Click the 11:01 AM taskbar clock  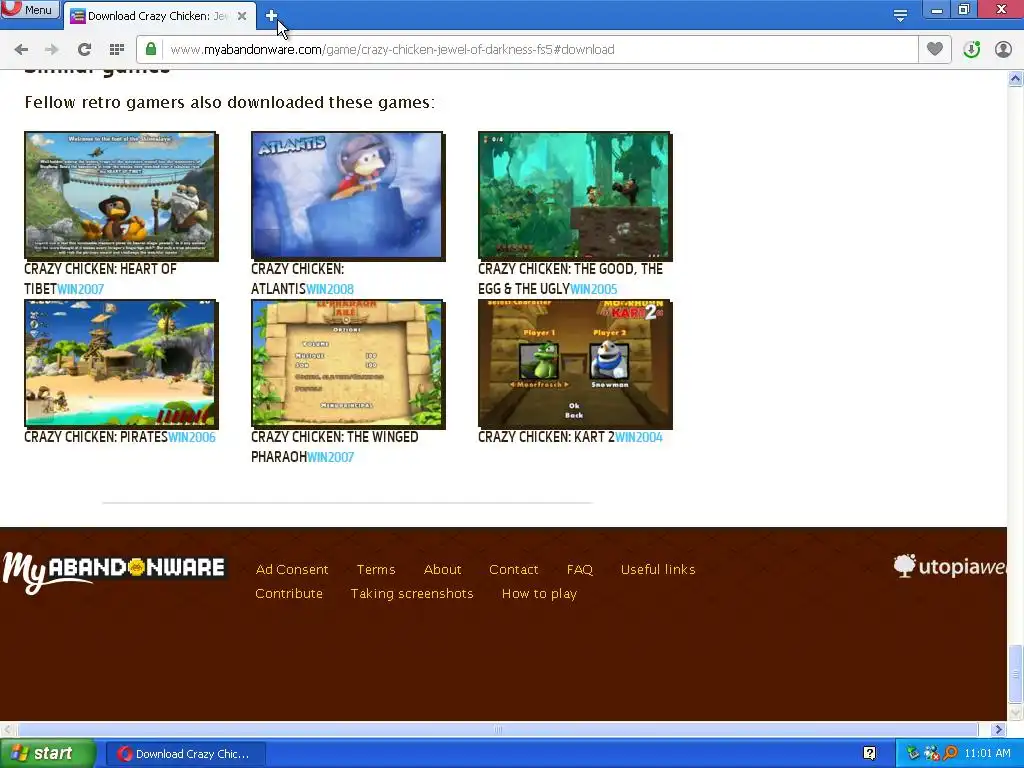(x=987, y=754)
